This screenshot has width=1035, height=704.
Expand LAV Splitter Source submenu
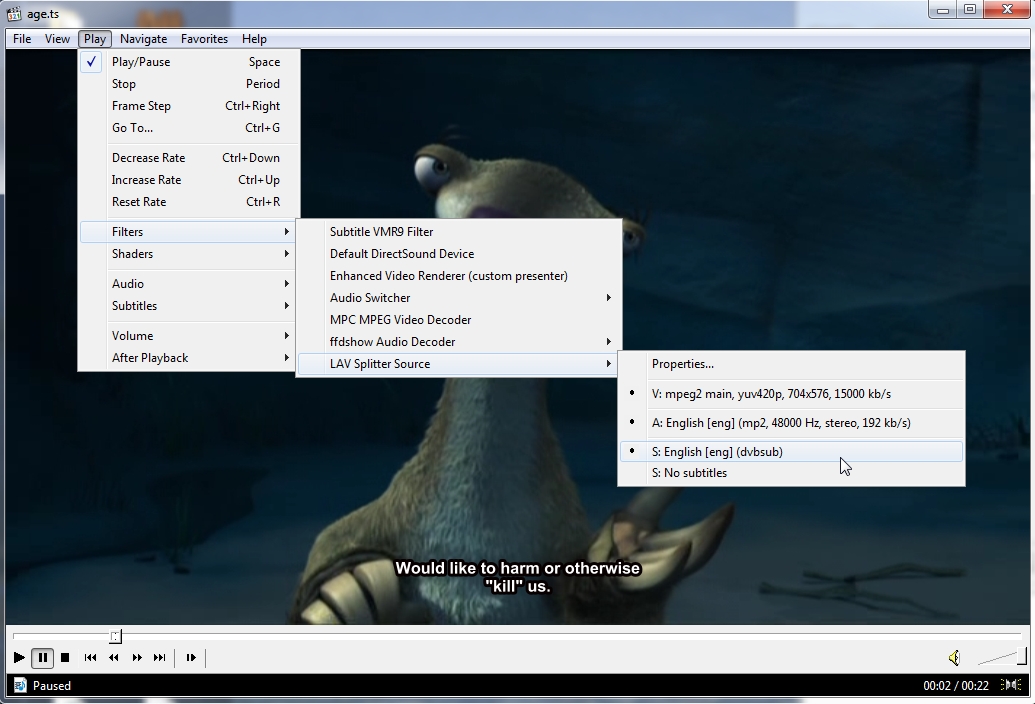point(459,364)
